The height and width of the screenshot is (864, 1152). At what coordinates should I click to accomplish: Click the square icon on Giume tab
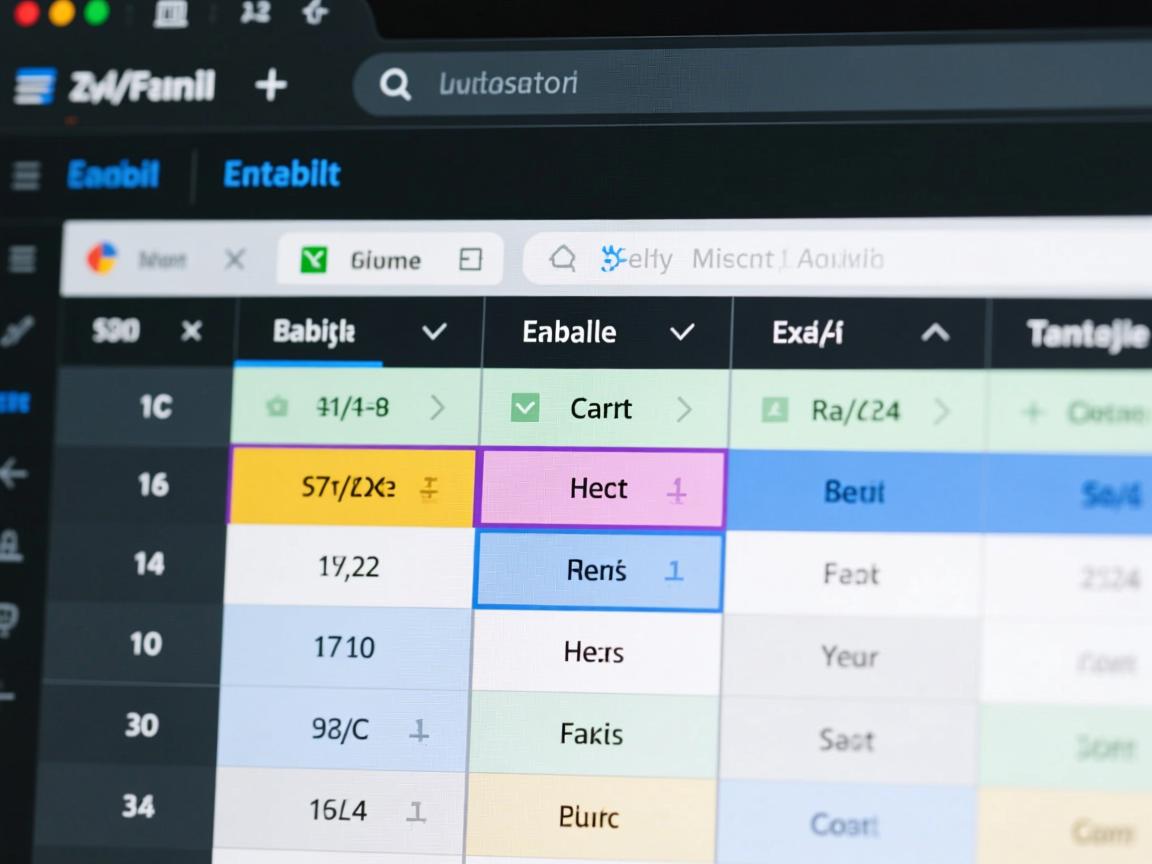point(470,260)
